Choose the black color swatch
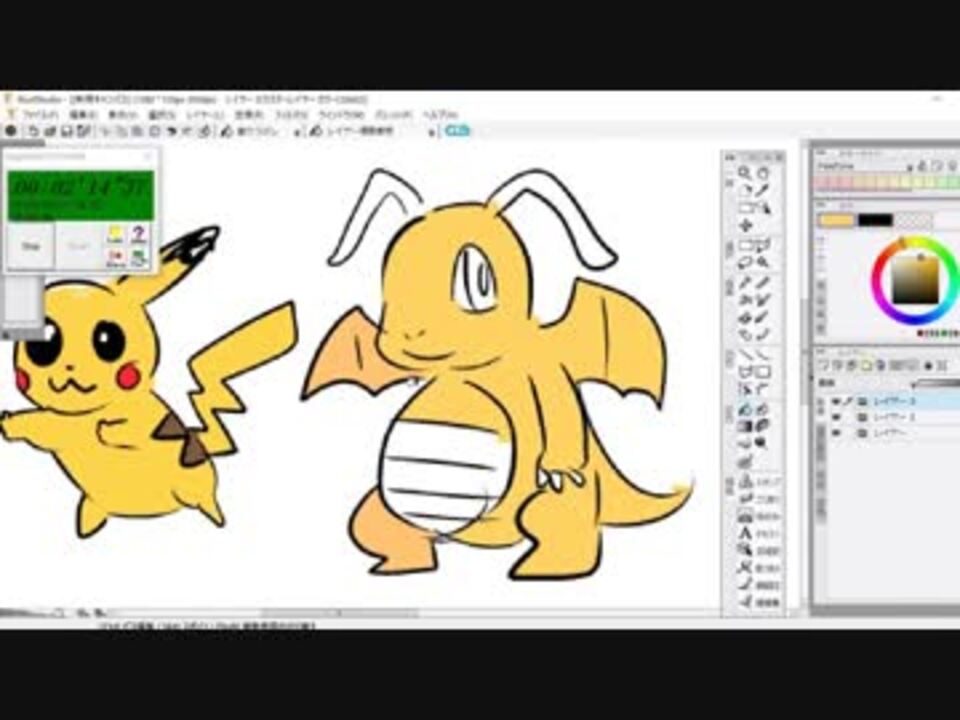 coord(875,220)
